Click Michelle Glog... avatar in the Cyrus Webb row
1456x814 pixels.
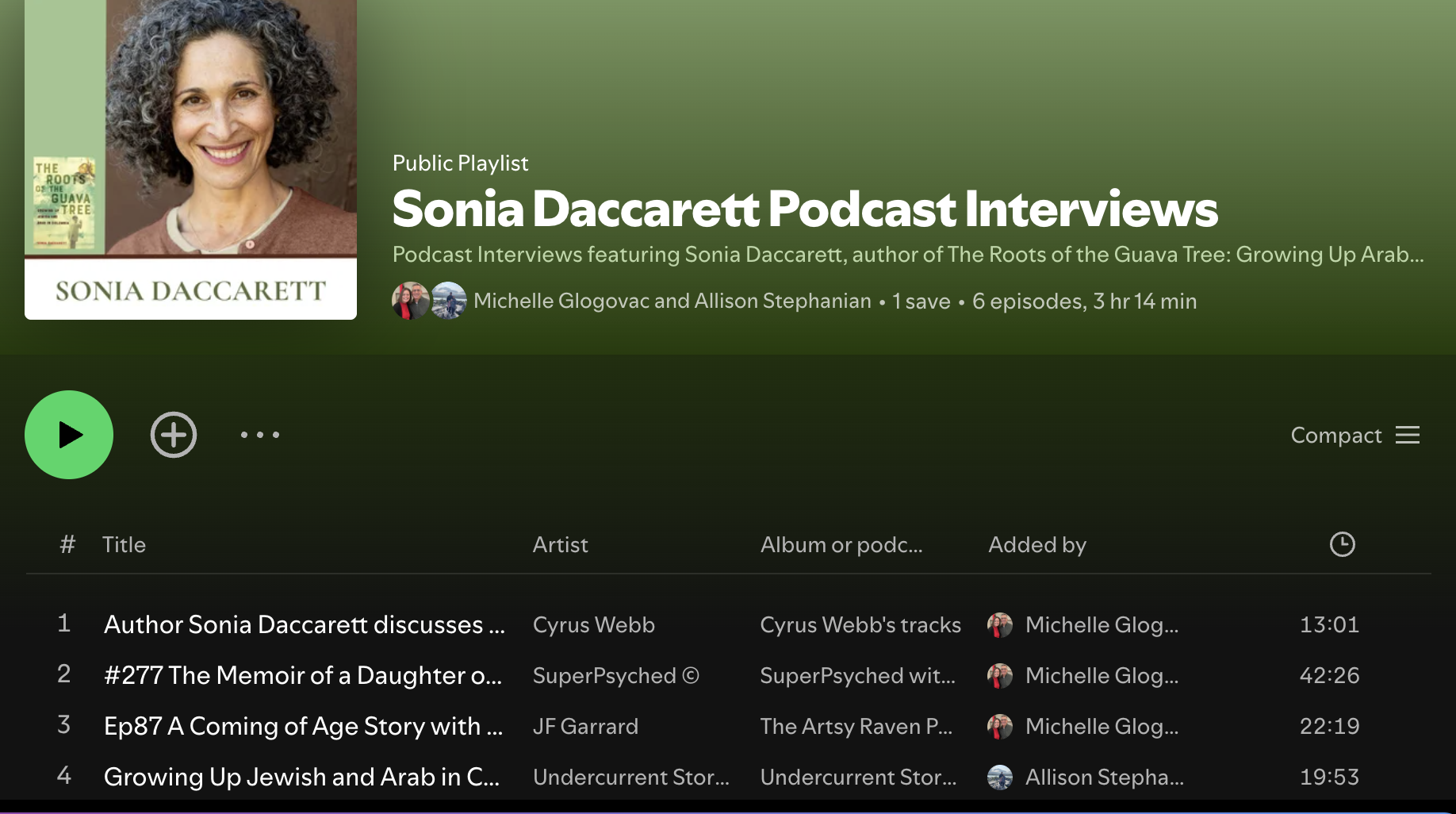tap(1000, 624)
